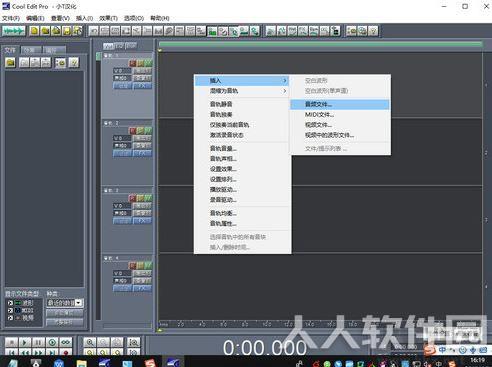Screen dimensions: 492x367
Task: Click the Loop play infinity button
Action: (x=66, y=342)
